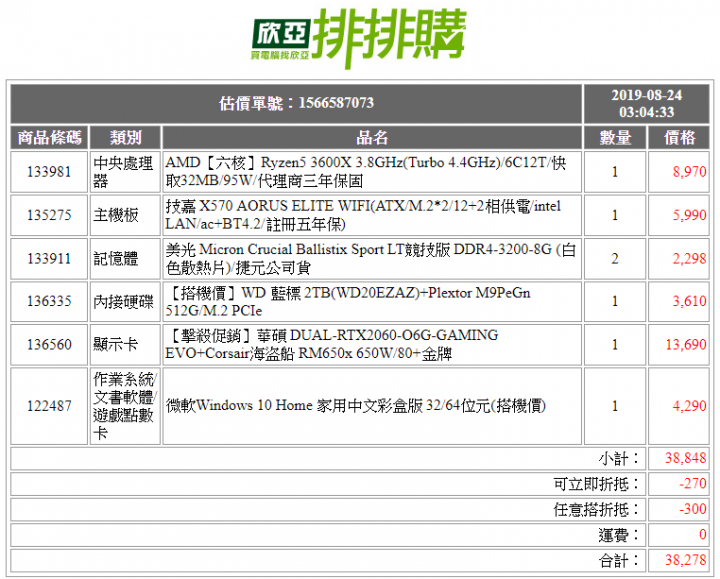Viewport: 720px width, 579px height.
Task: Click the date 2019-08-24 03:04:33
Action: coord(646,103)
